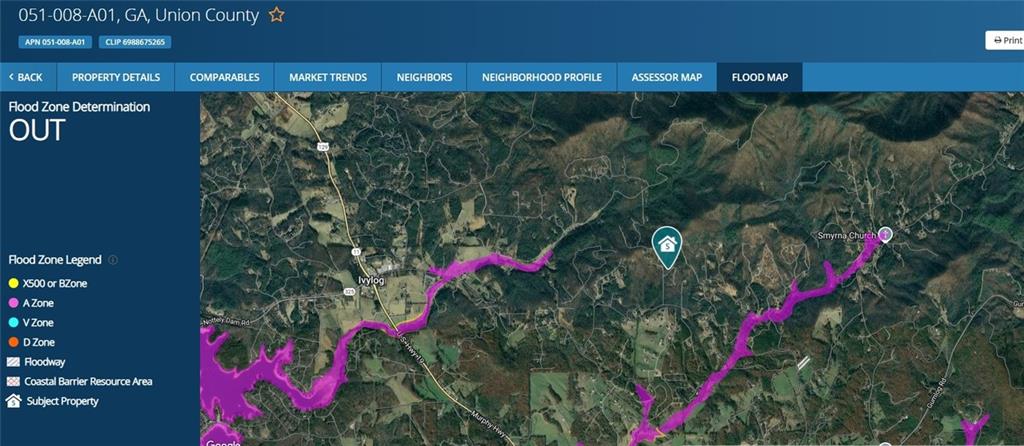Click the subject property house pin on map
Screen dimensions: 1024x446
point(667,247)
